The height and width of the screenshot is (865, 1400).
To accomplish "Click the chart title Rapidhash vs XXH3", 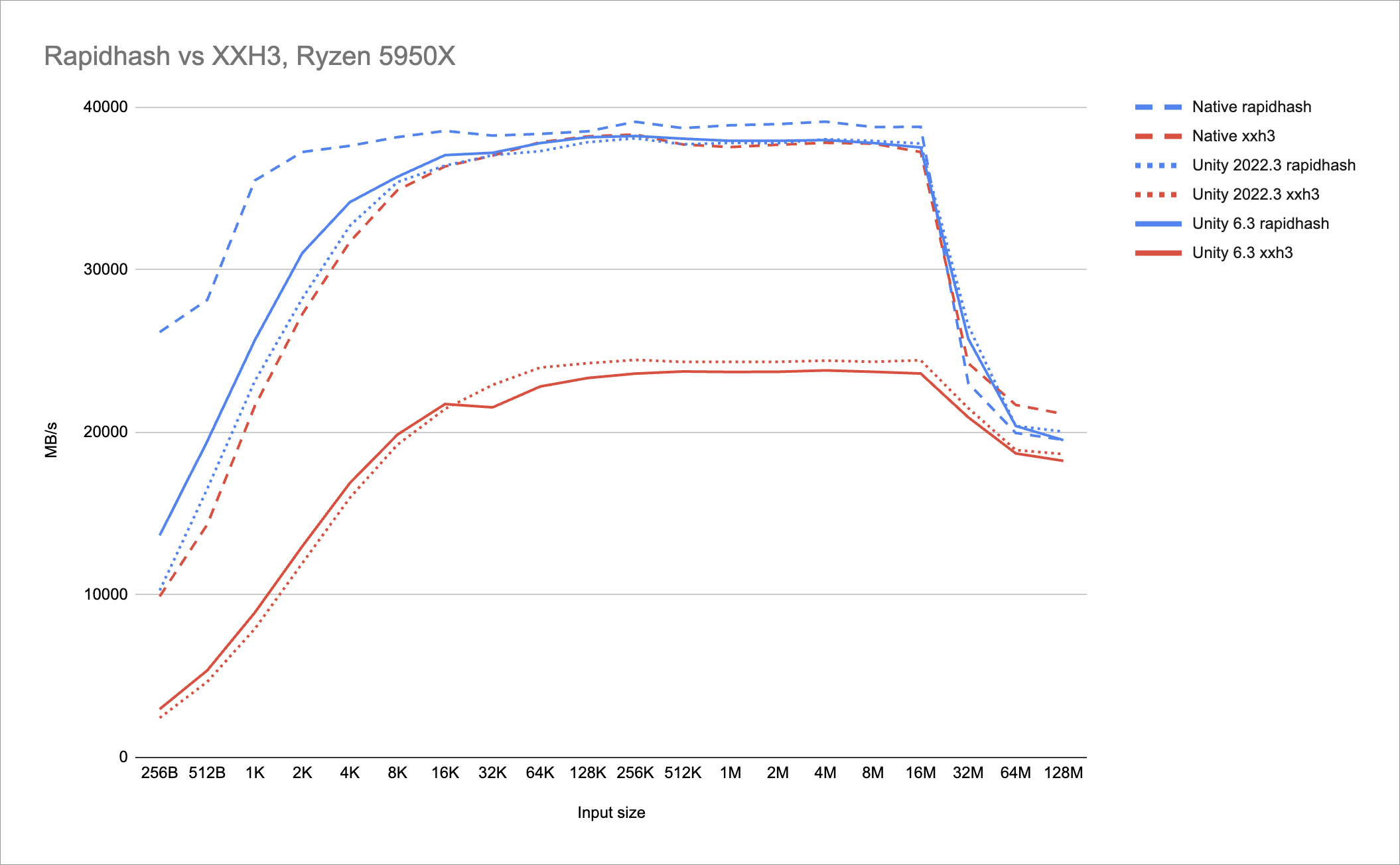I will pos(249,56).
